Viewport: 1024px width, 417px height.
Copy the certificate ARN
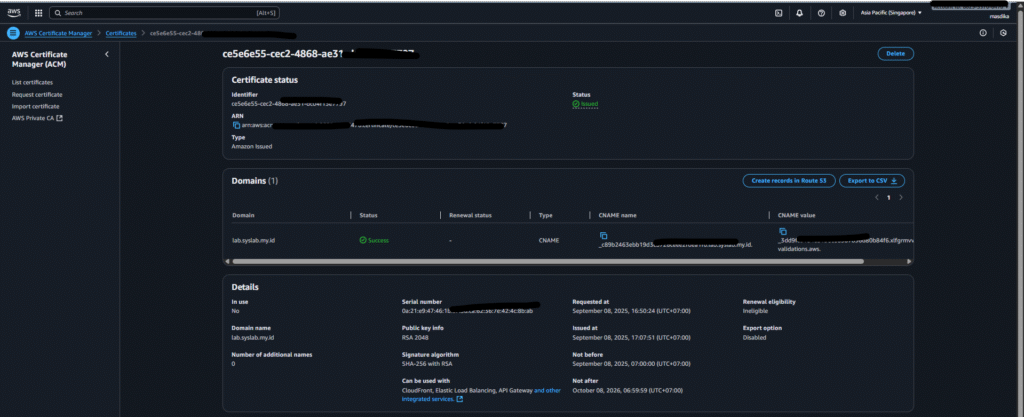(x=236, y=125)
